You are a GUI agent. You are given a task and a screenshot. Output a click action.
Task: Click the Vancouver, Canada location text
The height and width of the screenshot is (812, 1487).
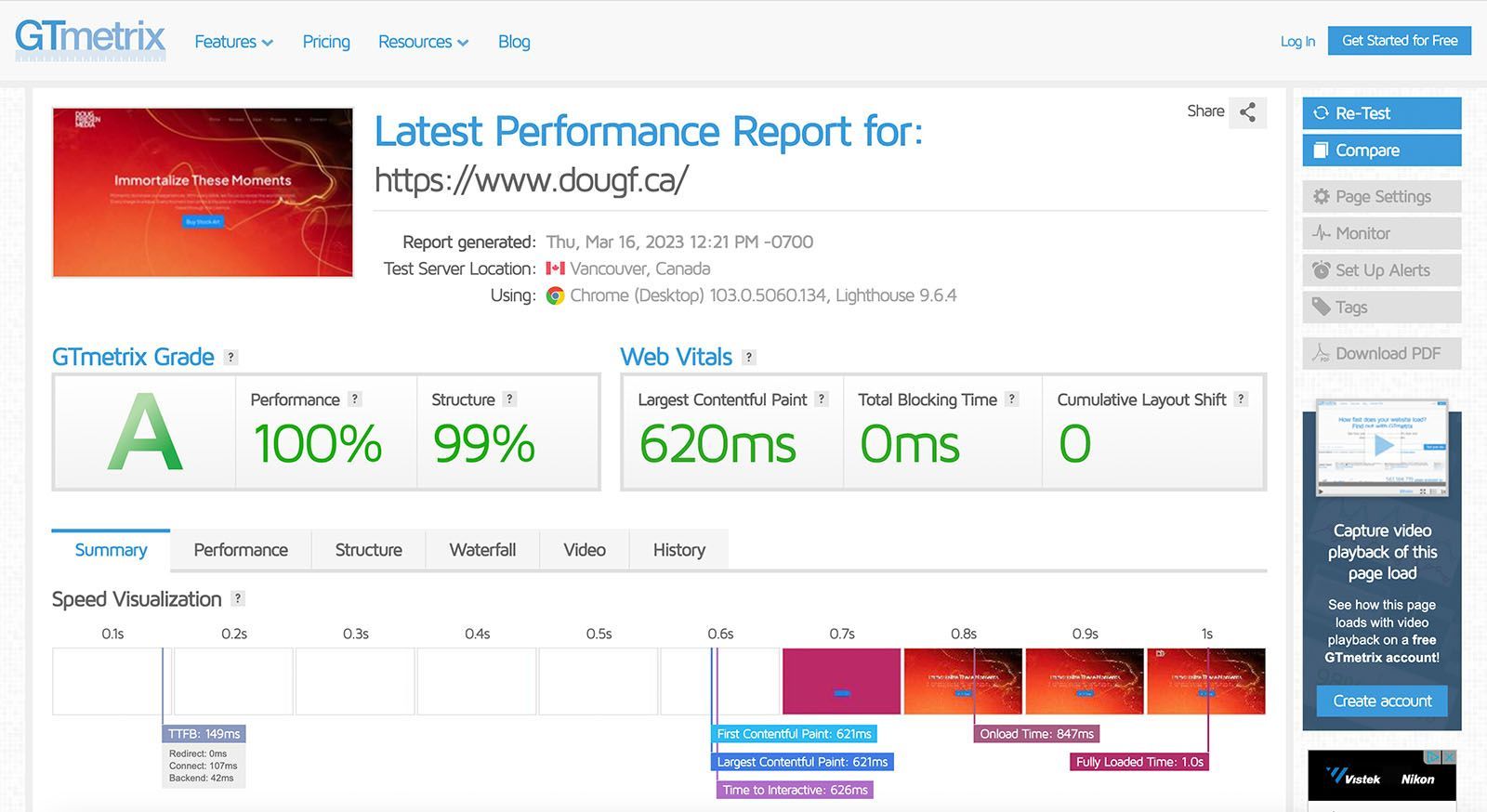640,268
